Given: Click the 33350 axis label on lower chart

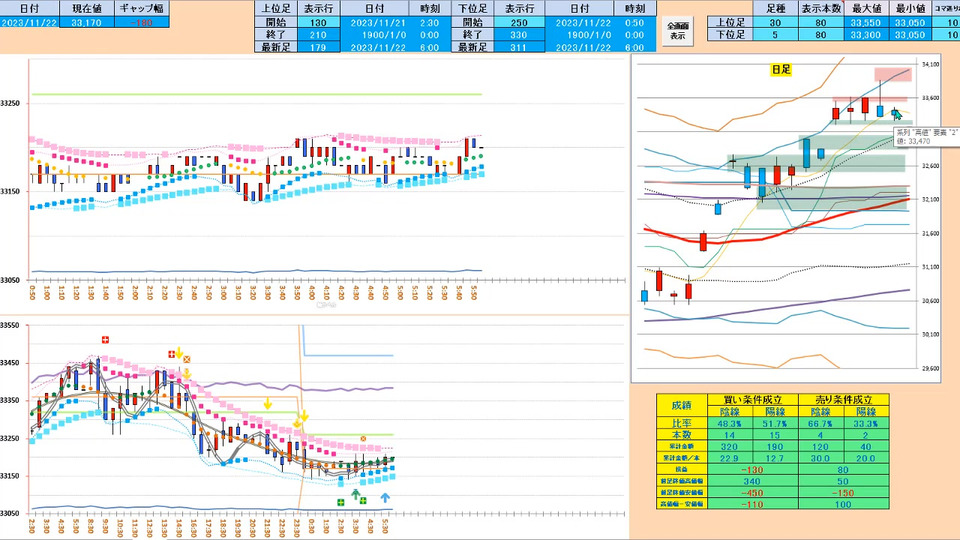Looking at the screenshot, I should 10,400.
